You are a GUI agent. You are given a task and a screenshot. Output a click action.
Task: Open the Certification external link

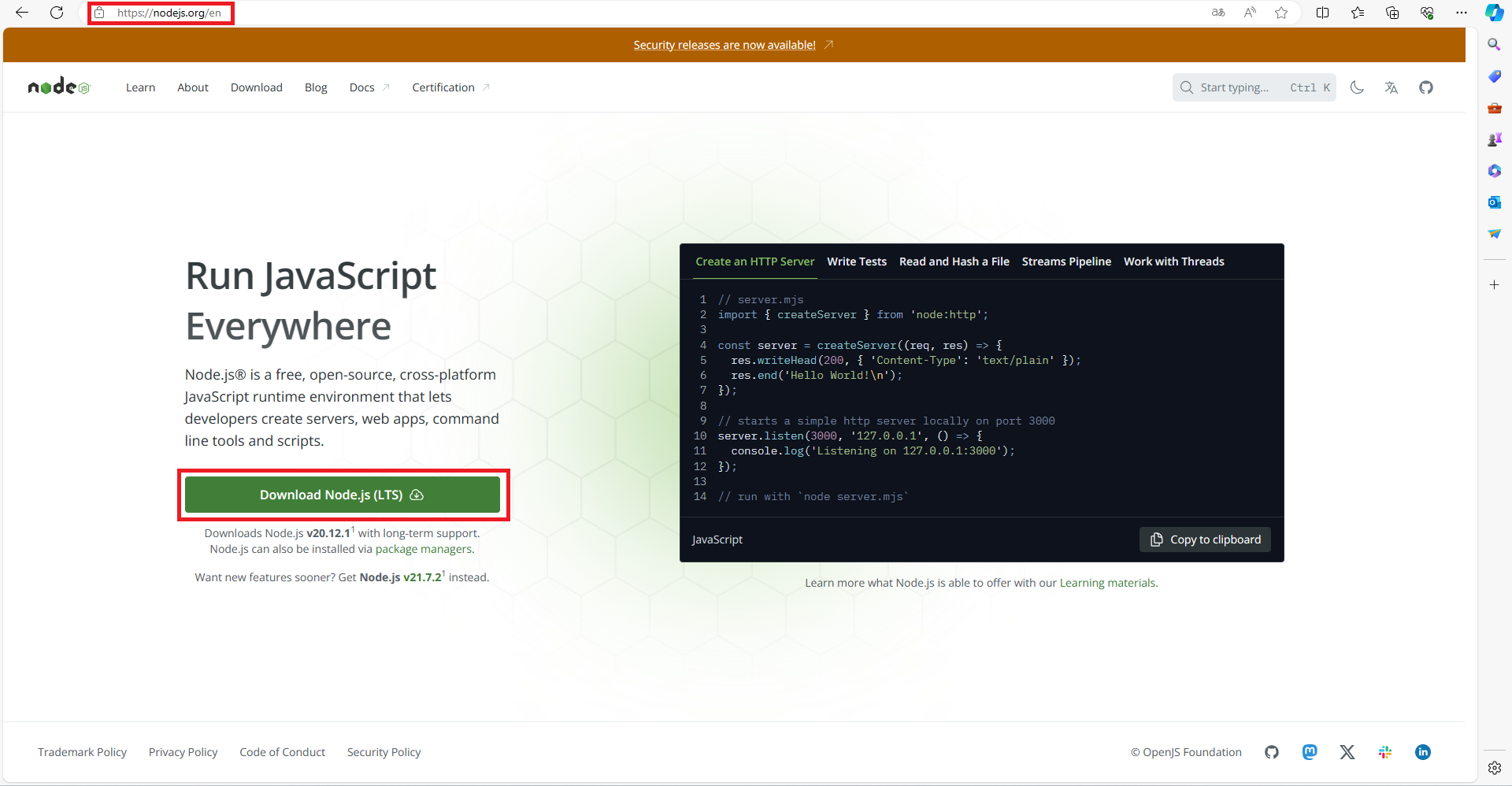click(450, 87)
